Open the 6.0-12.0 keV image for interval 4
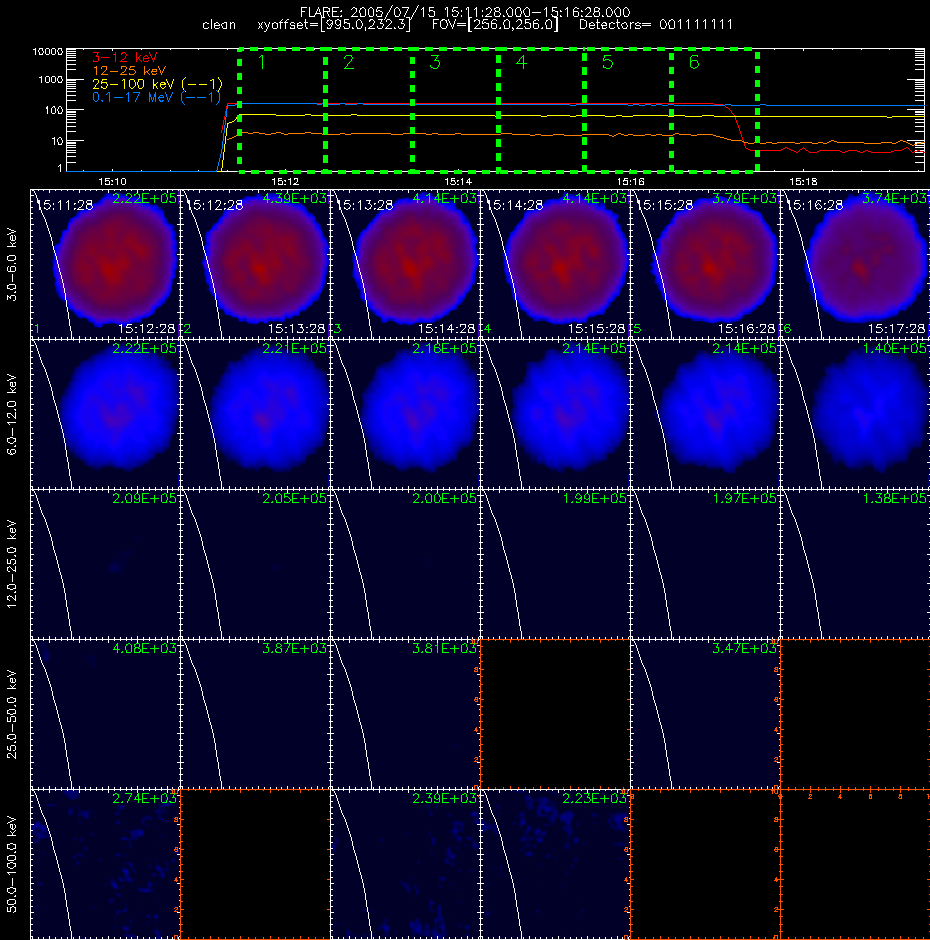 tap(555, 414)
